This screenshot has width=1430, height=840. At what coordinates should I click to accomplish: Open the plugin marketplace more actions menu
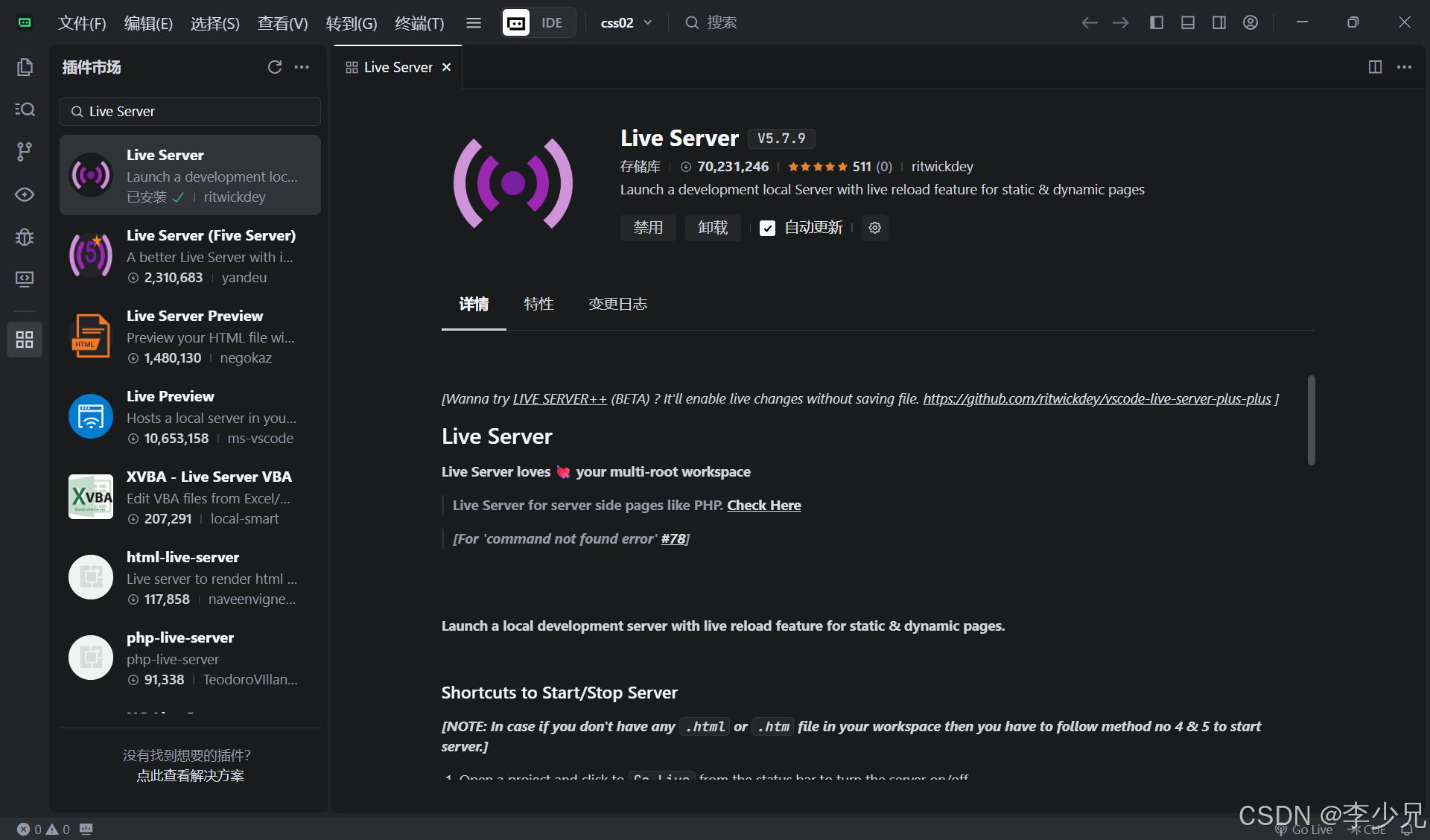coord(302,67)
